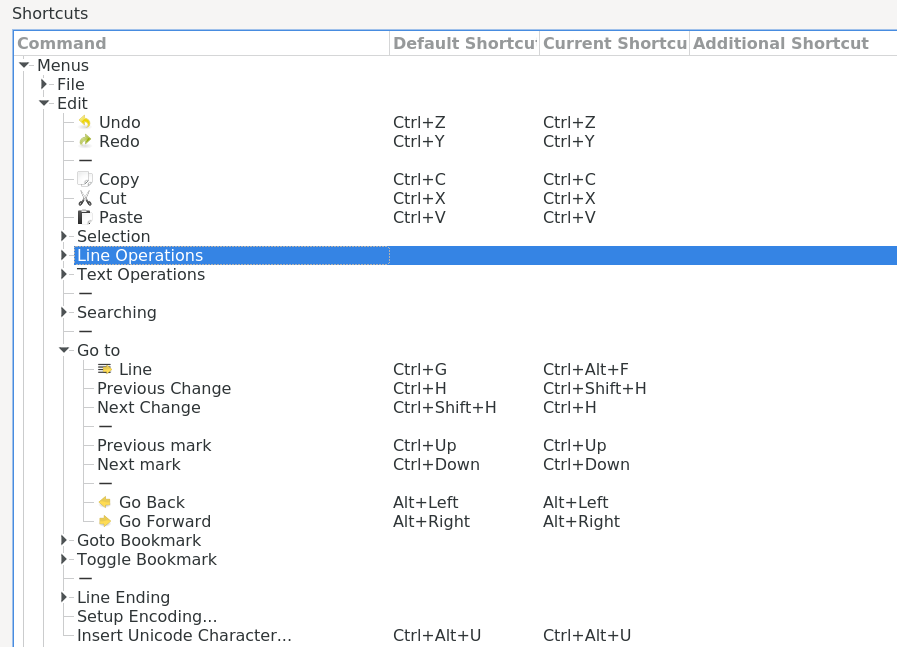Select the Go Back arrow icon
The height and width of the screenshot is (647, 897).
click(104, 502)
